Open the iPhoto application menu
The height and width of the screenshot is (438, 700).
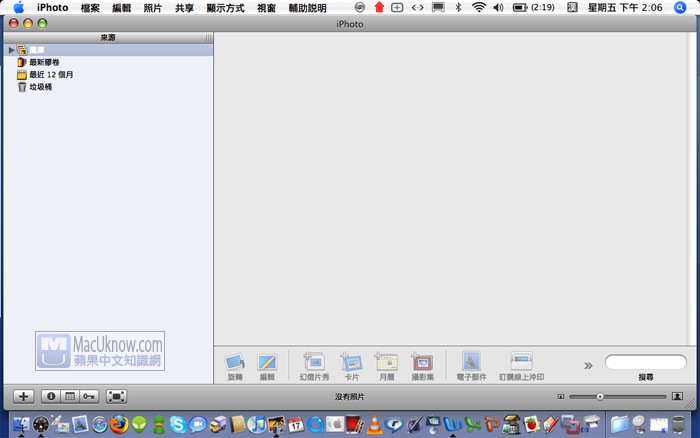pyautogui.click(x=52, y=8)
